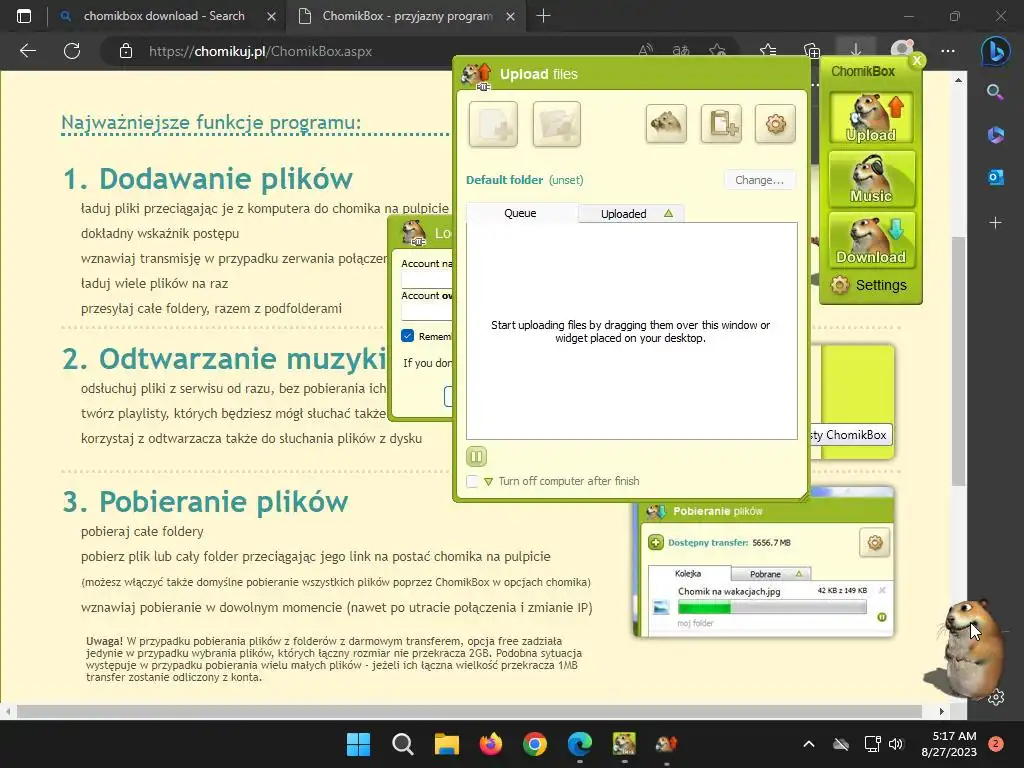Click the 3. Pobieranie plików heading
Viewport: 1024px width, 768px height.
coord(205,502)
